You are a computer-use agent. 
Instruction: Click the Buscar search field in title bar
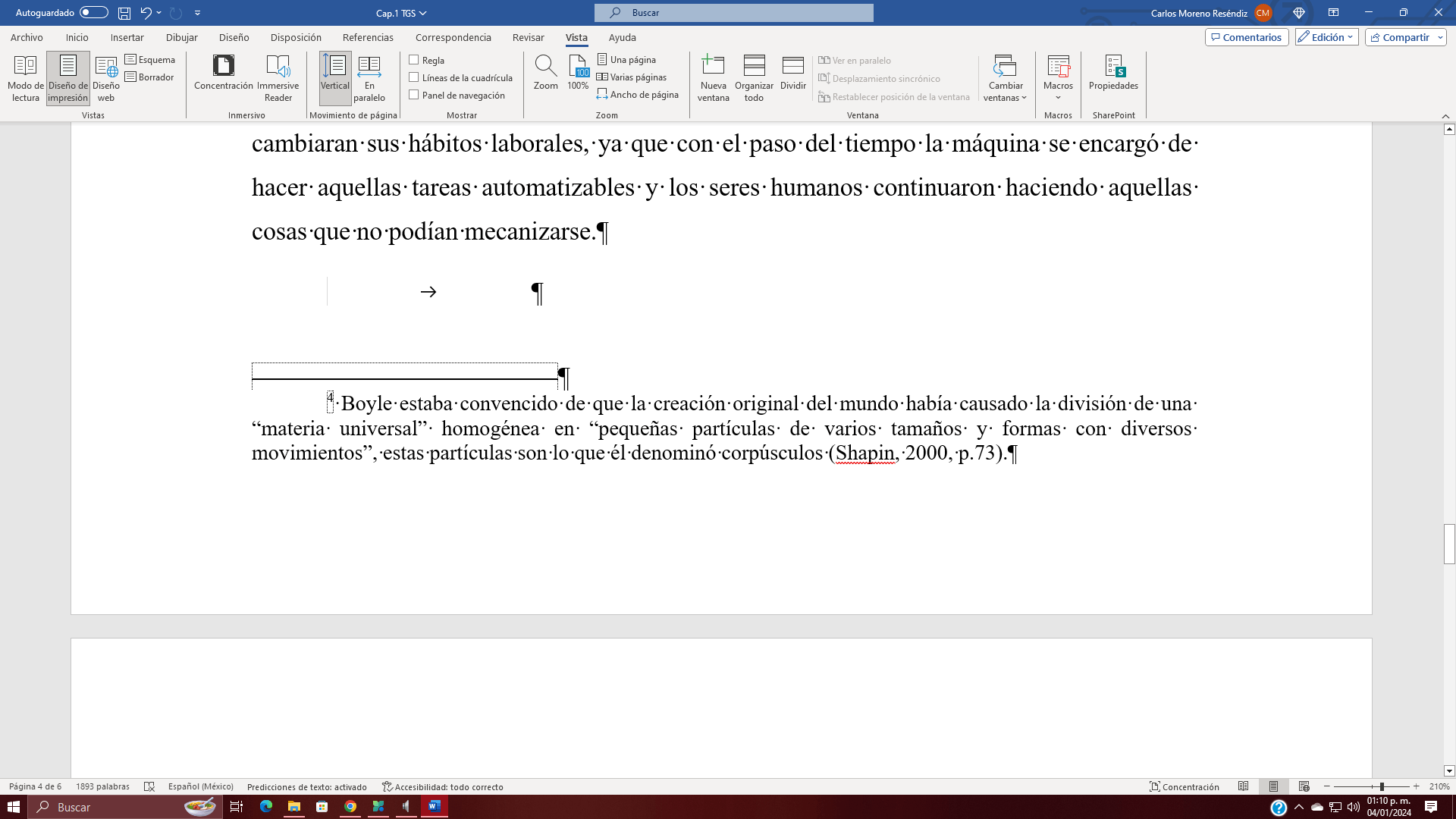coord(733,13)
